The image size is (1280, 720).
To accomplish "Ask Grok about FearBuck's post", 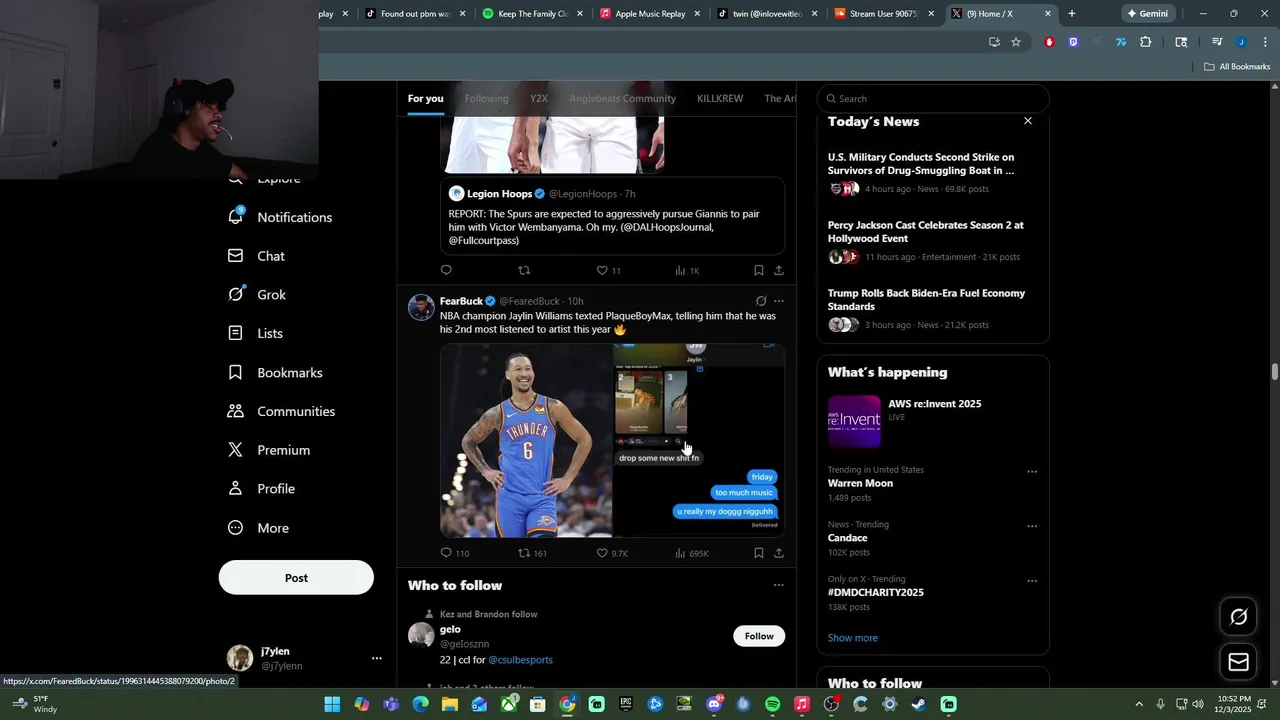I will 761,301.
